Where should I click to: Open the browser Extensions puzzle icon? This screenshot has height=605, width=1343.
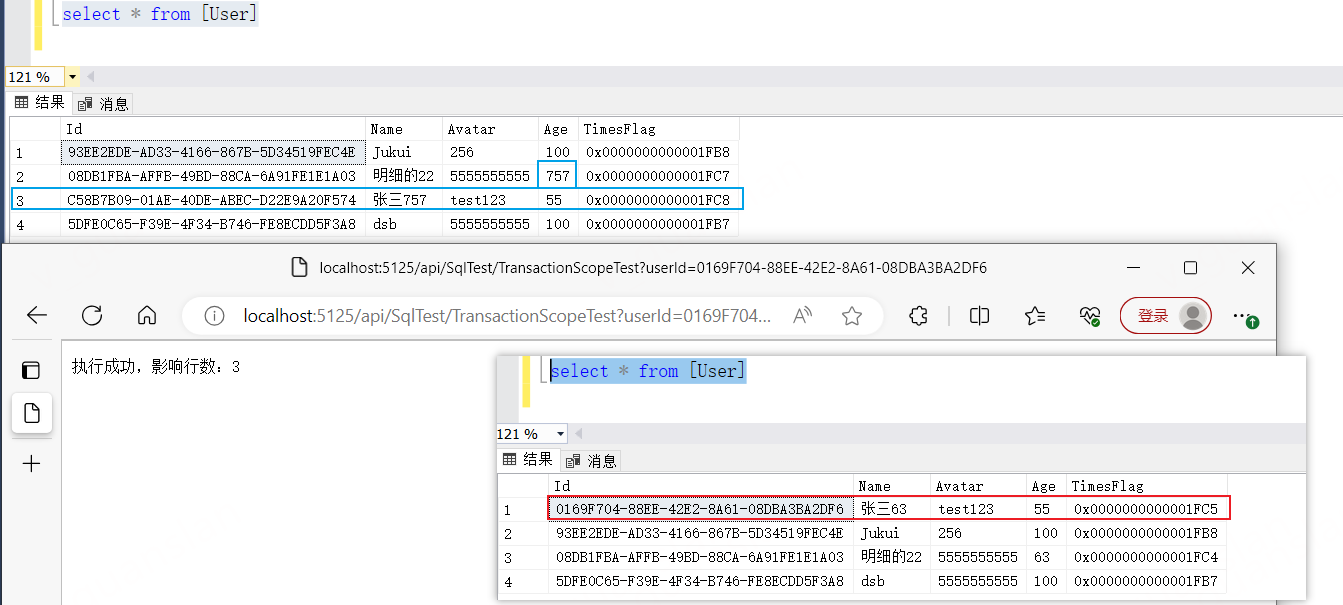point(919,316)
